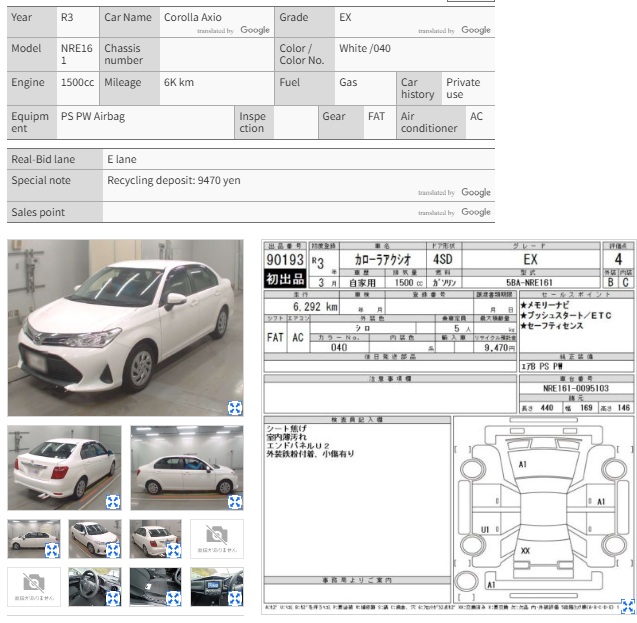Open the rear-view Corolla photo
The image size is (637, 623).
click(64, 467)
